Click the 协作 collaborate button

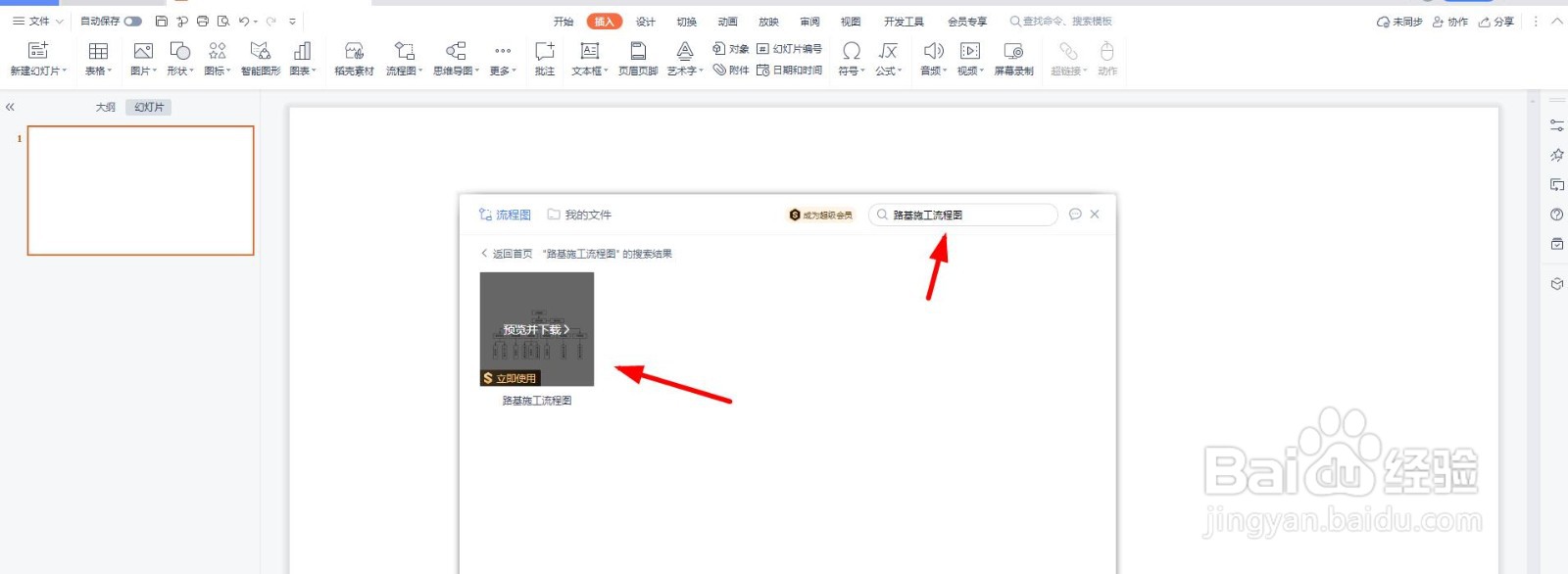(x=1450, y=22)
